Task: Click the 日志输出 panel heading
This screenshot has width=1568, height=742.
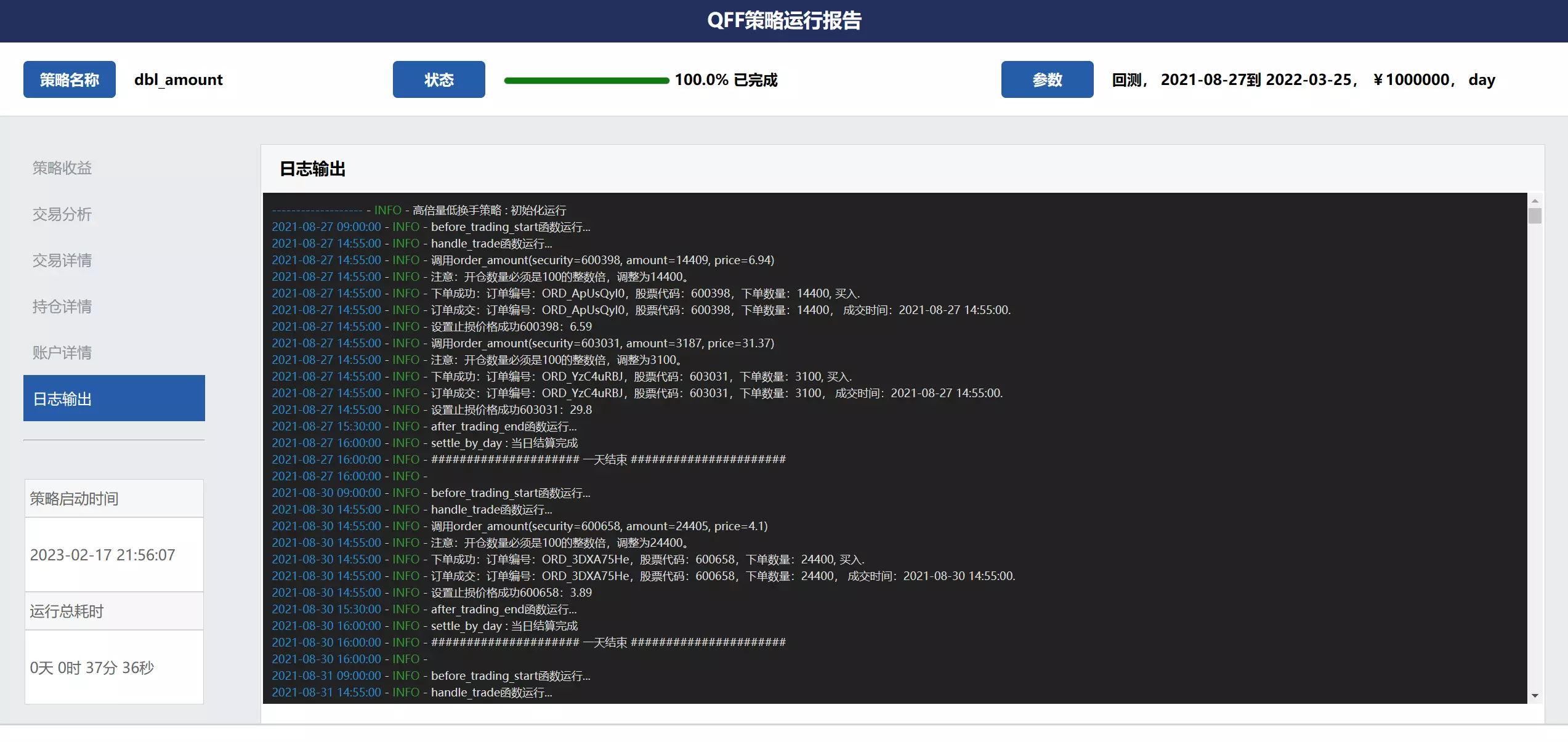Action: tap(312, 169)
